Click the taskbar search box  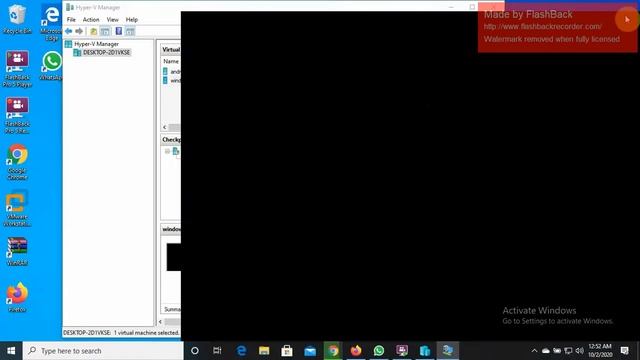(x=103, y=351)
